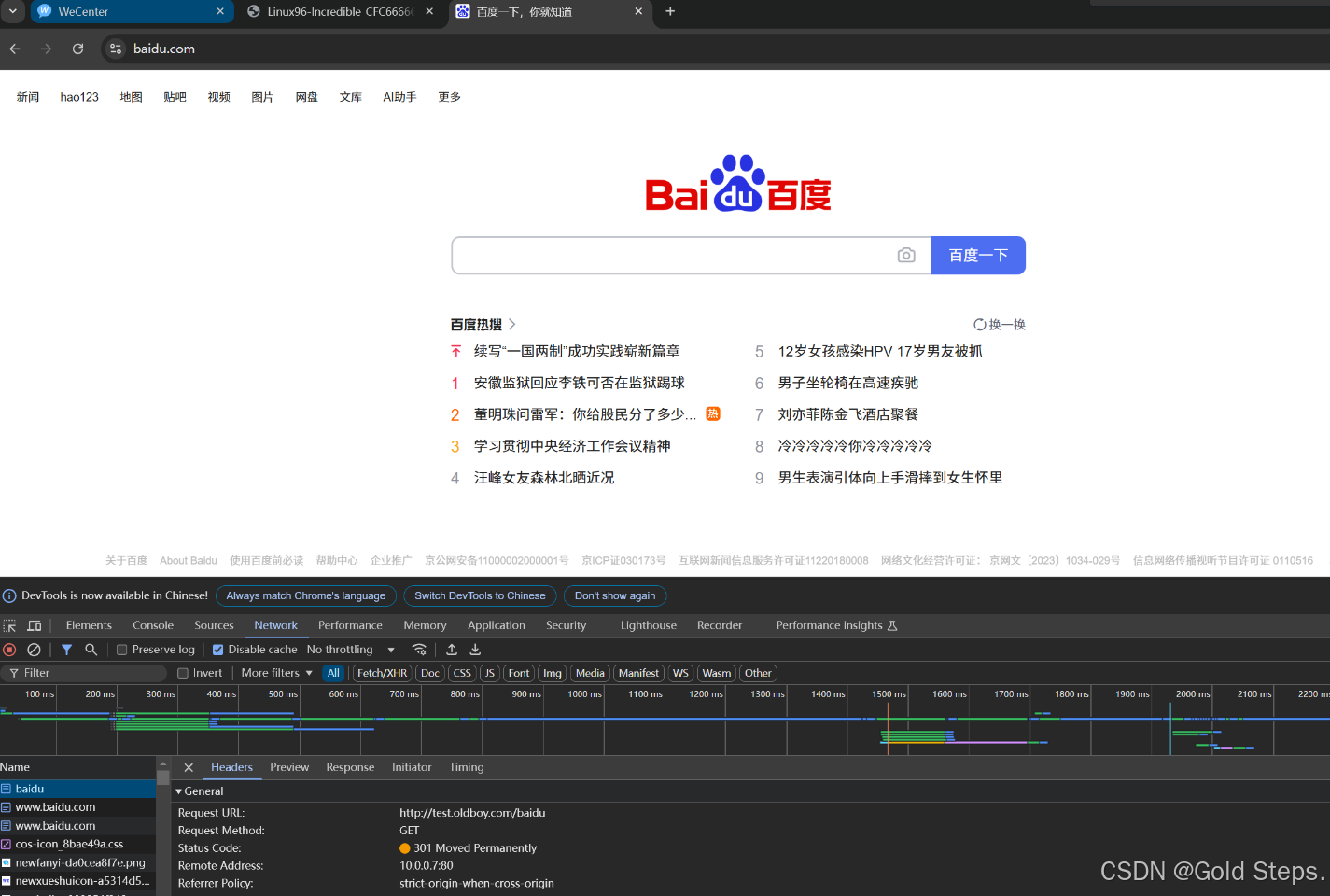The height and width of the screenshot is (896, 1330).
Task: Enable Preserve log checkbox
Action: tap(121, 650)
